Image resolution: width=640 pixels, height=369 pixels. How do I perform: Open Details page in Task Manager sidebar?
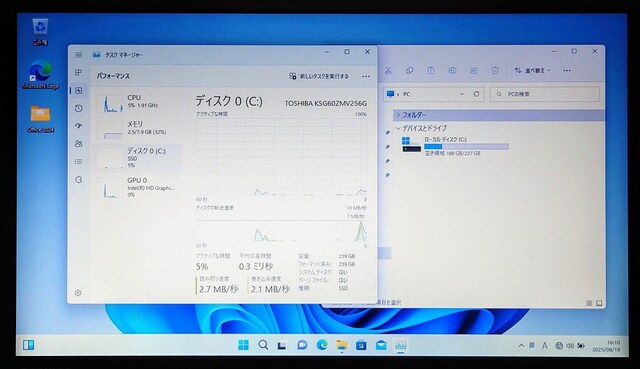click(78, 162)
